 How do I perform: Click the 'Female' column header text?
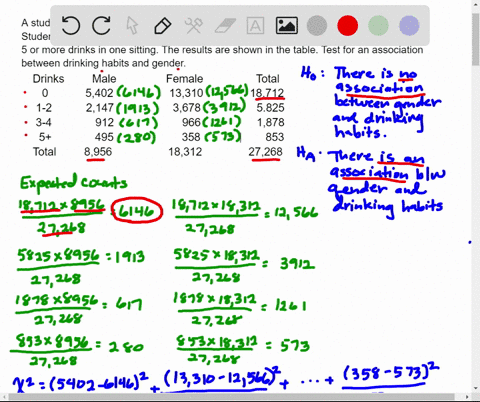click(x=184, y=79)
